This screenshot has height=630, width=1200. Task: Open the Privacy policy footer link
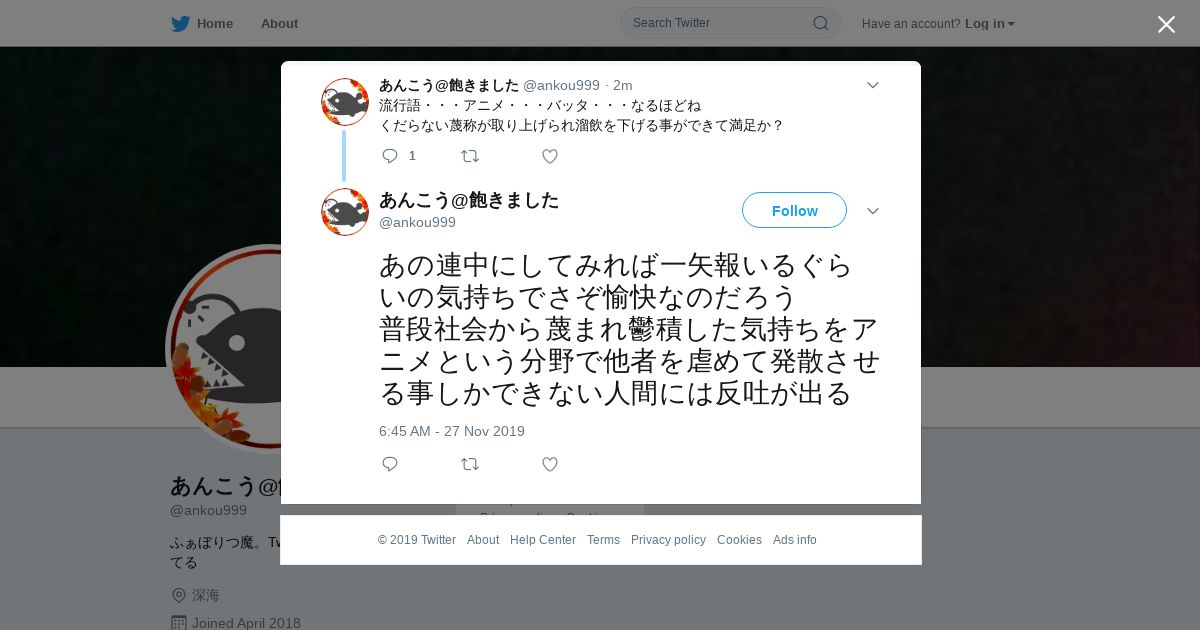click(668, 540)
